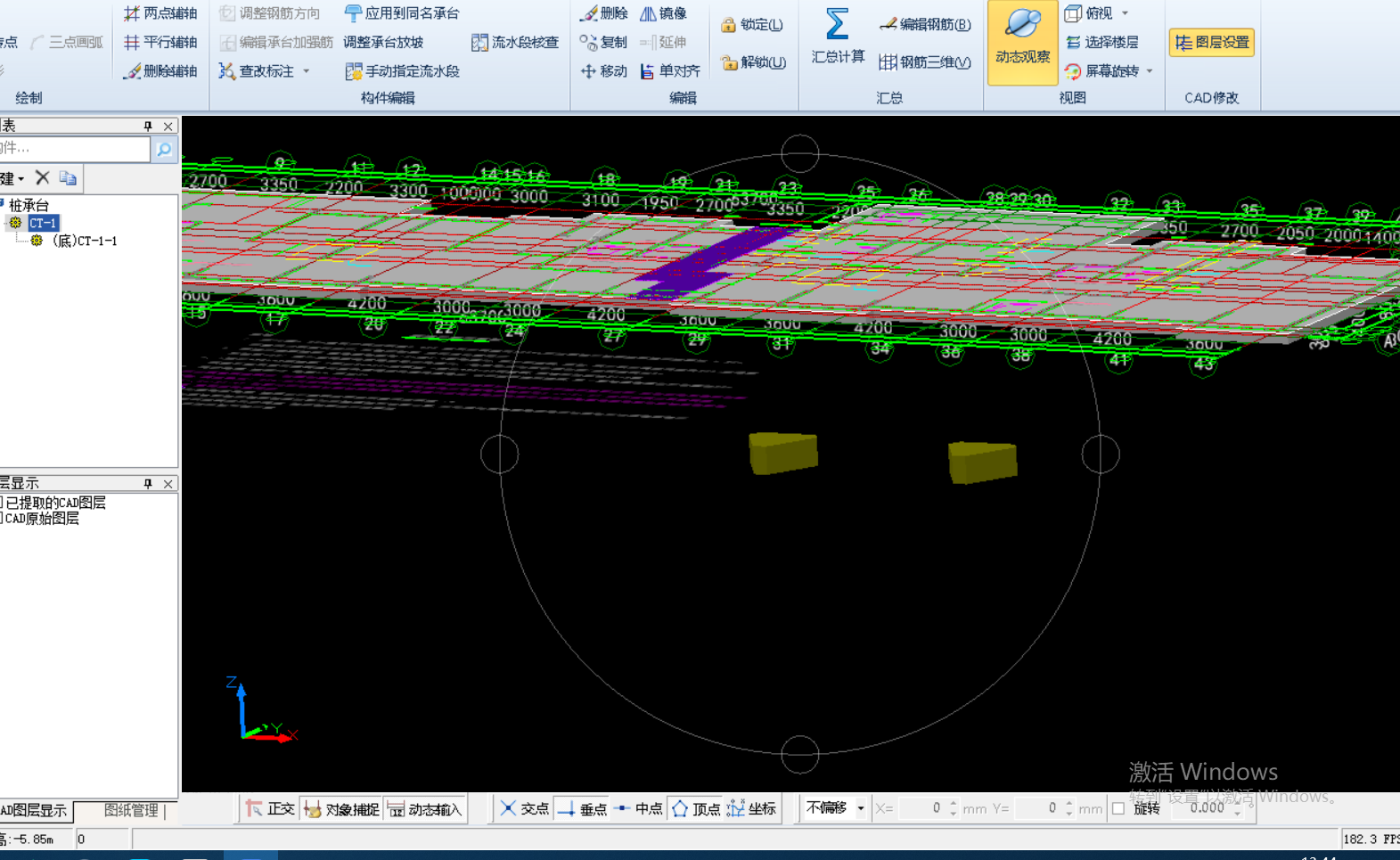Open the dropdown arrow next to 查改标注
Screen dimensions: 1400x860
307,70
